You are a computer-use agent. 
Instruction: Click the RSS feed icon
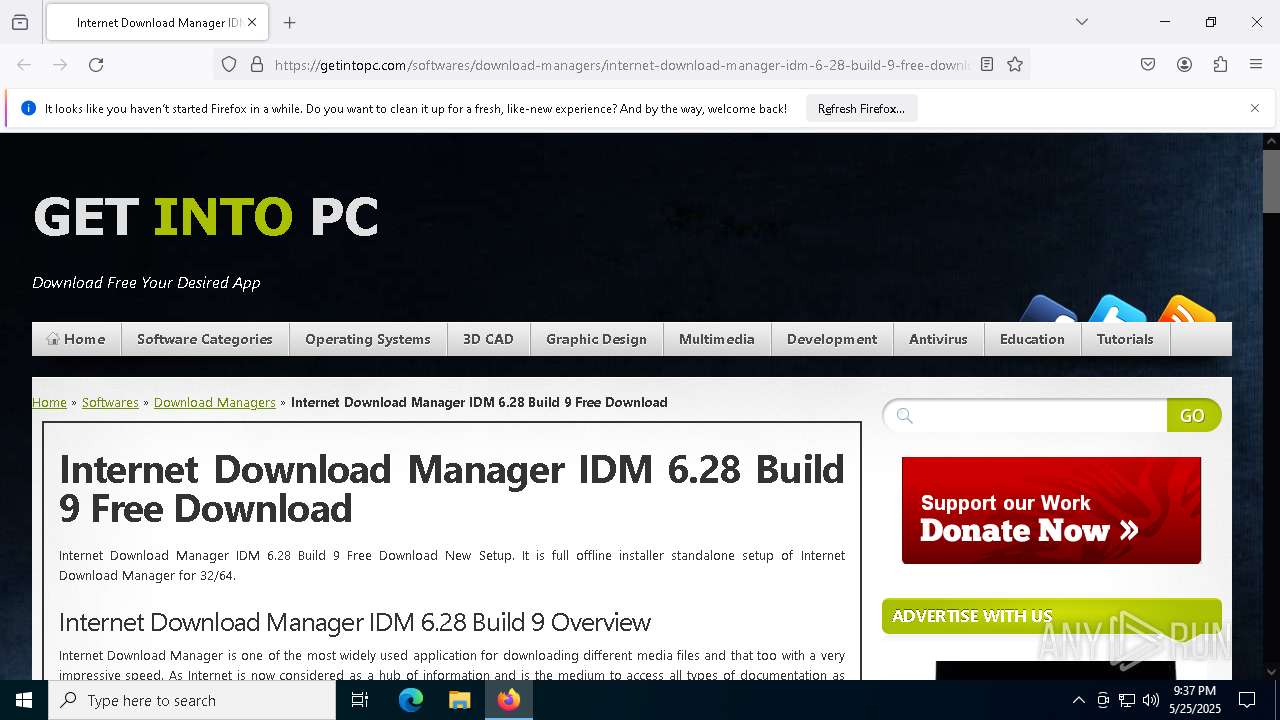pos(1186,309)
